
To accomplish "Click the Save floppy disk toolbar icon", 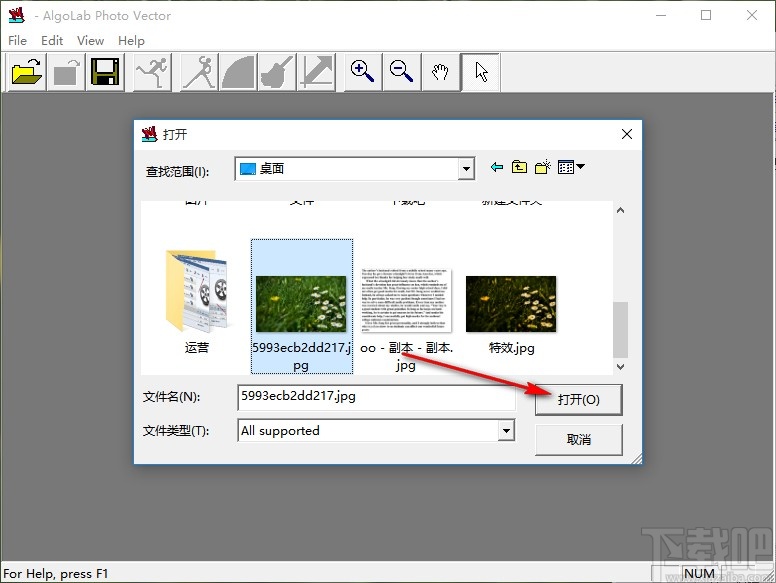I will coord(105,72).
